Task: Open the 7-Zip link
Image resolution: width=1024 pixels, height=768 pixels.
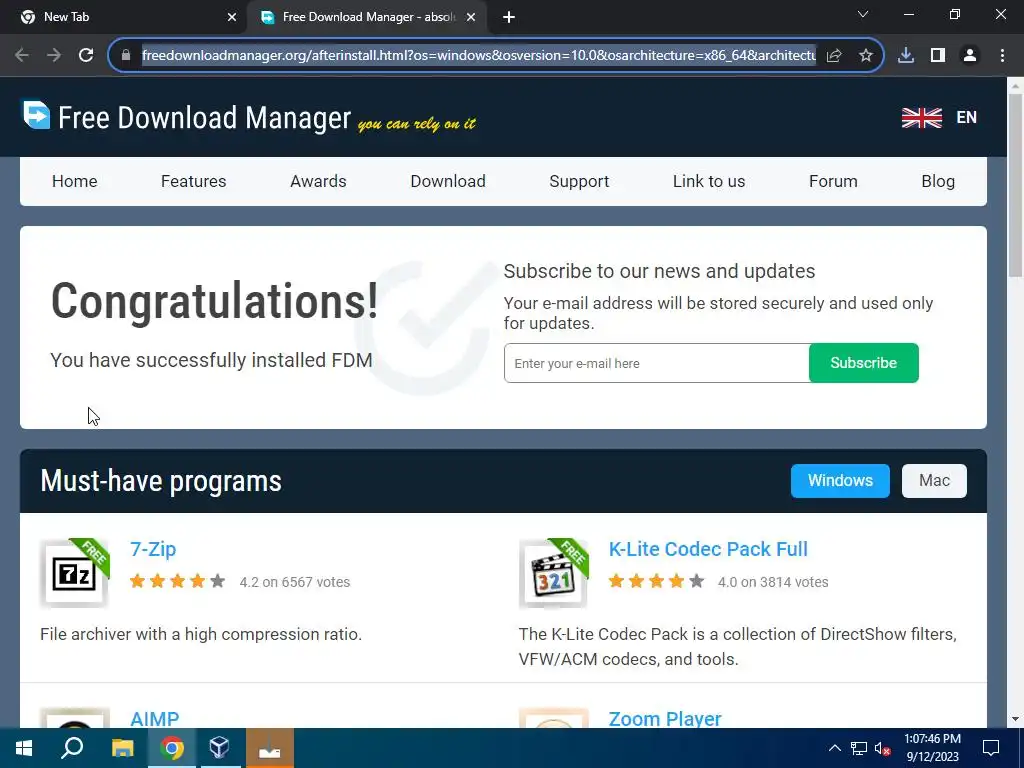Action: click(x=153, y=549)
